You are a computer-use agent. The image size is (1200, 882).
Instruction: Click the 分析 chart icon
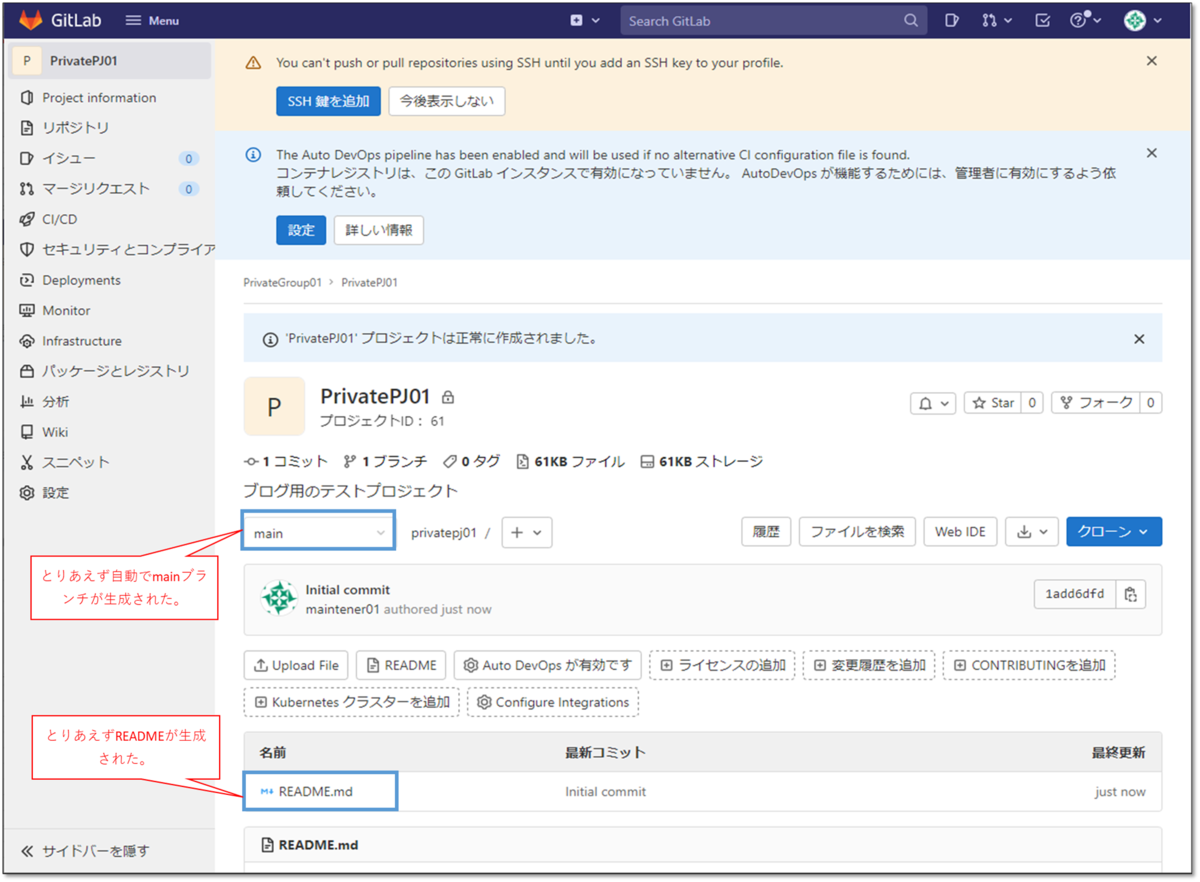pyautogui.click(x=27, y=401)
